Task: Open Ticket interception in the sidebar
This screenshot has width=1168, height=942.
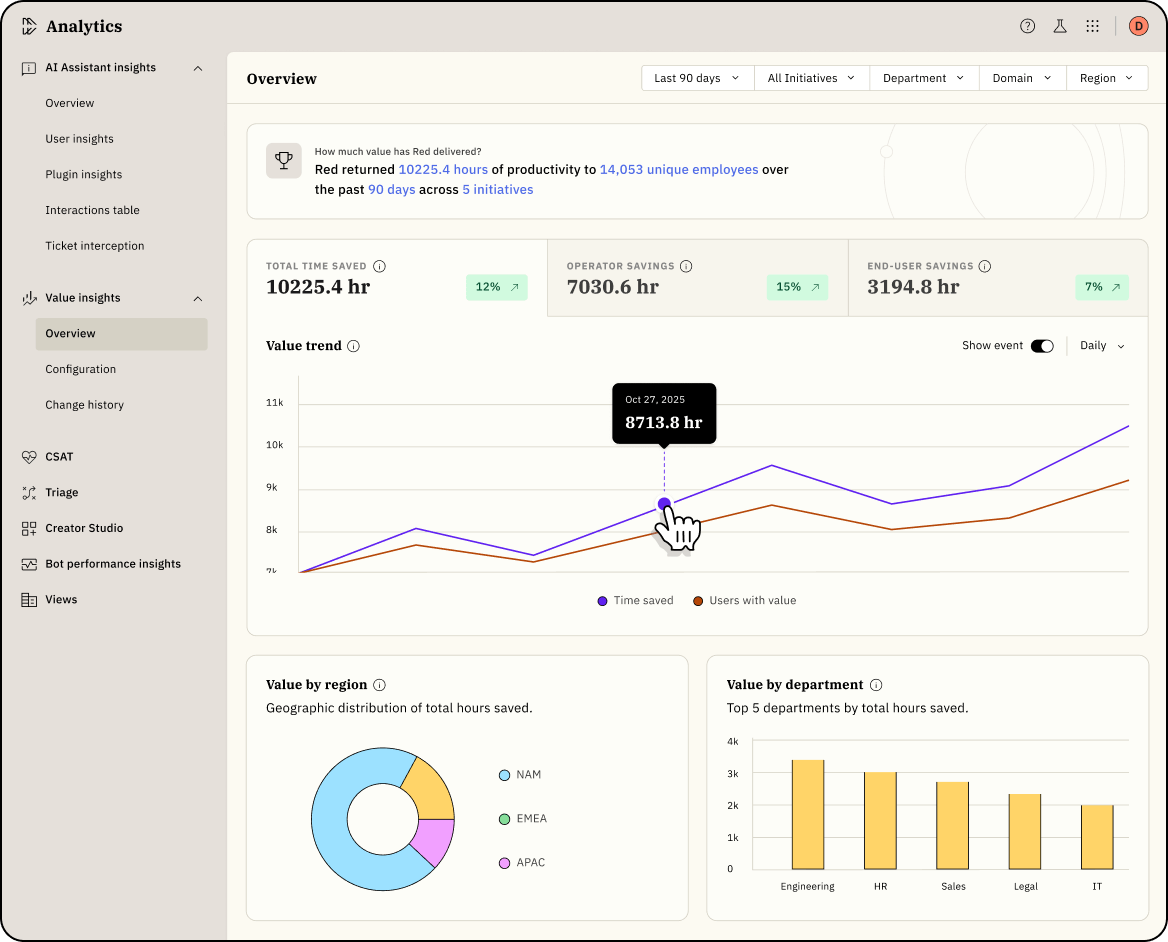Action: pos(95,246)
